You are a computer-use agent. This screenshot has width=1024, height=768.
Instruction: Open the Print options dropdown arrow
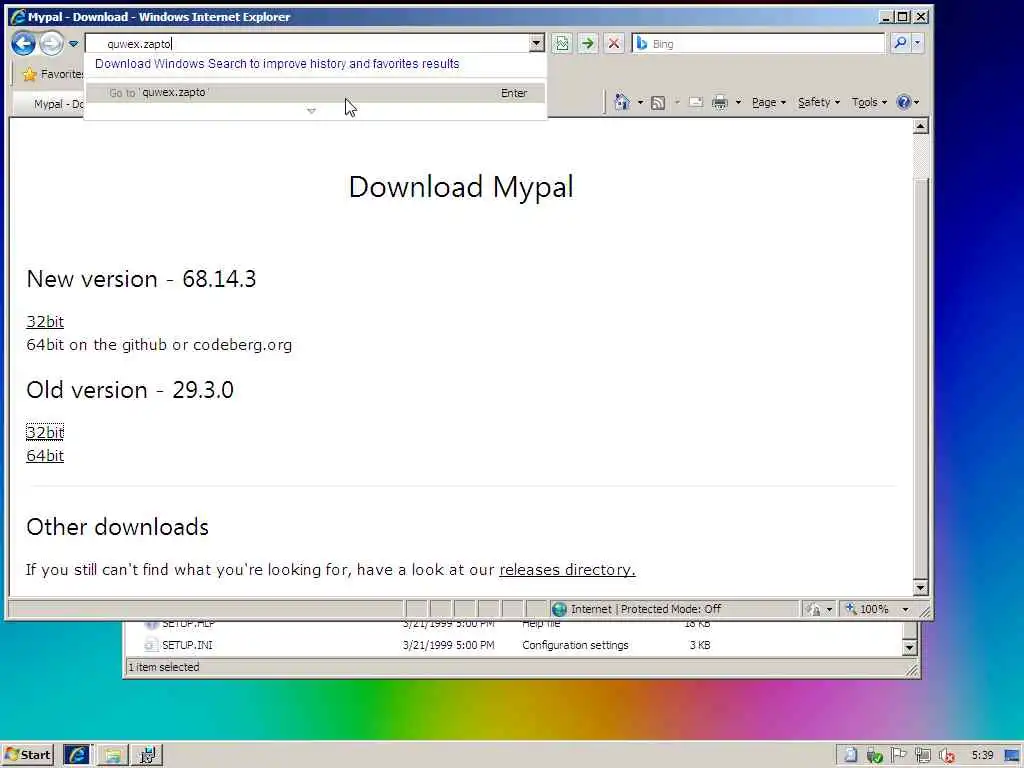pos(739,103)
